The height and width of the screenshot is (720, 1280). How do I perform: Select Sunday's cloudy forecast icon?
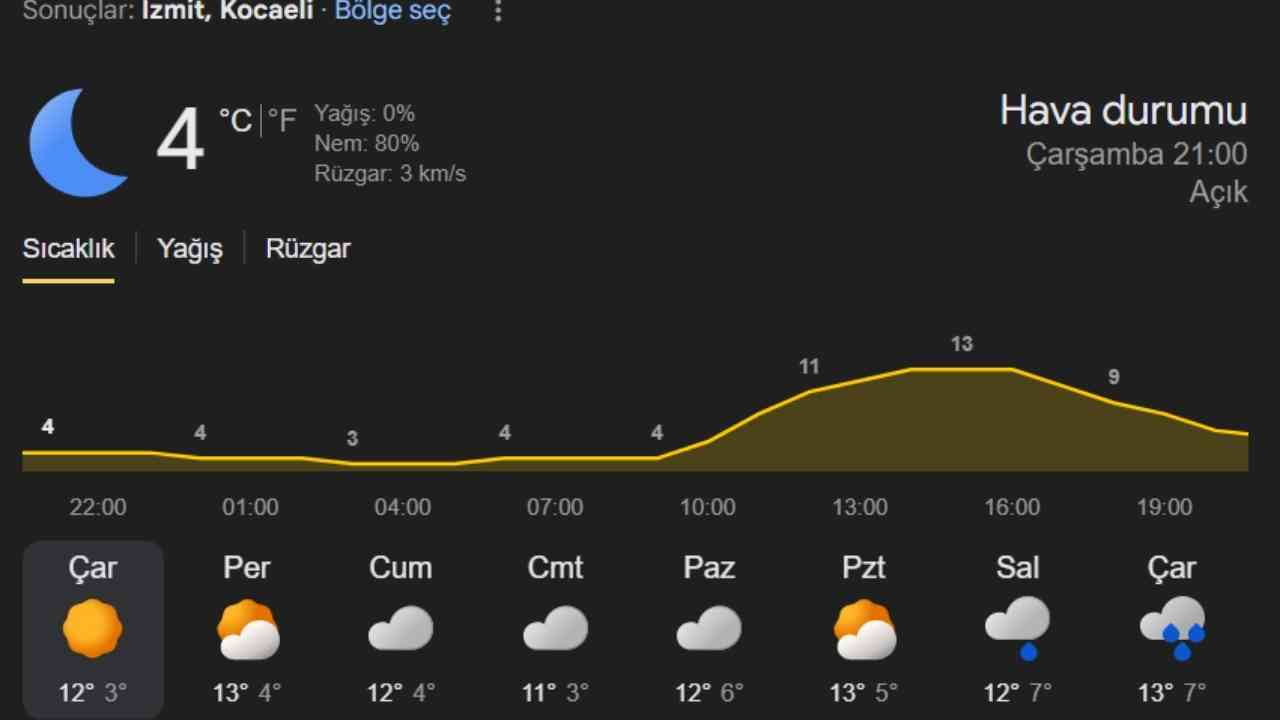pyautogui.click(x=709, y=629)
